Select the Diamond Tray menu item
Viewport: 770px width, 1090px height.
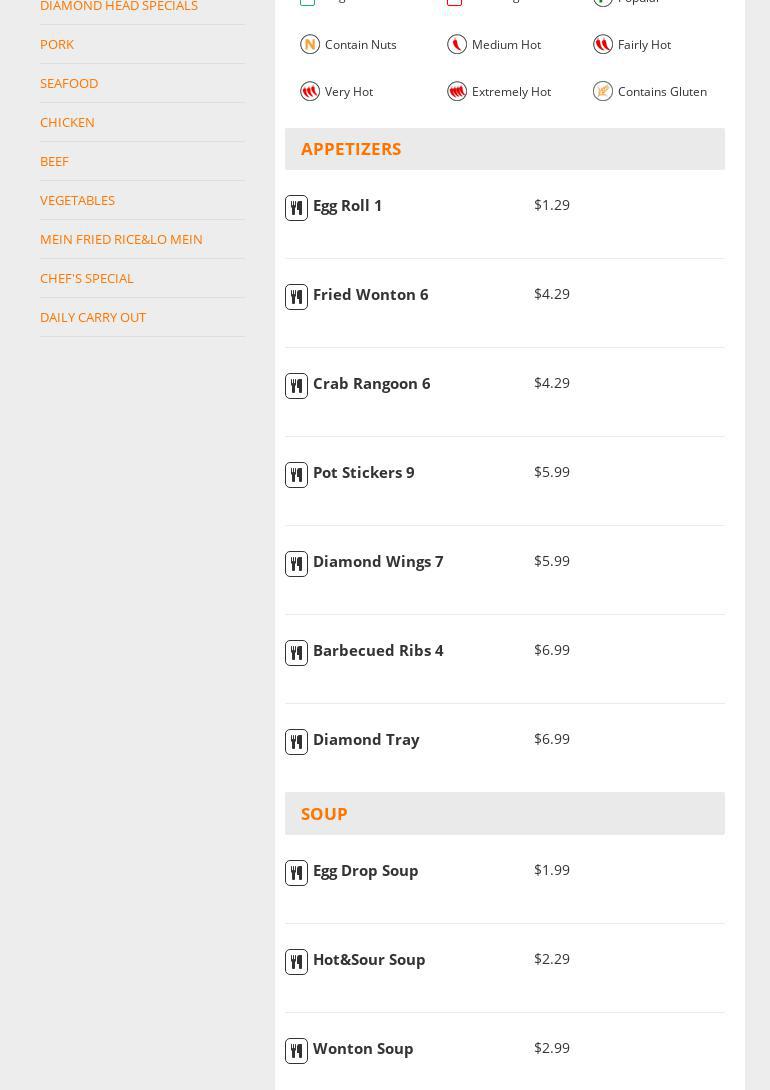[x=366, y=740]
